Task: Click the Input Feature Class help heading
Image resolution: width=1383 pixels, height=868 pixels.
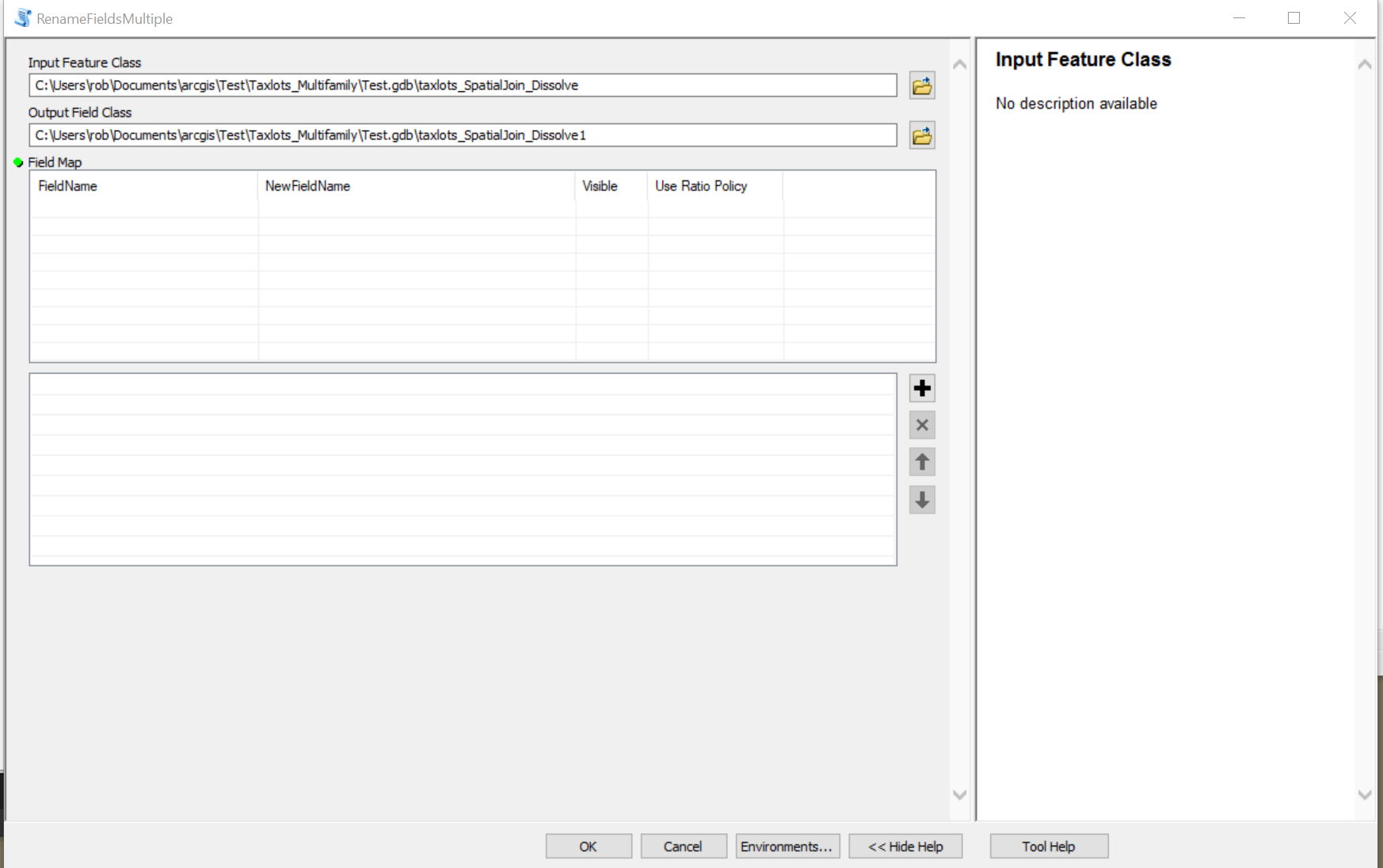Action: coord(1083,59)
